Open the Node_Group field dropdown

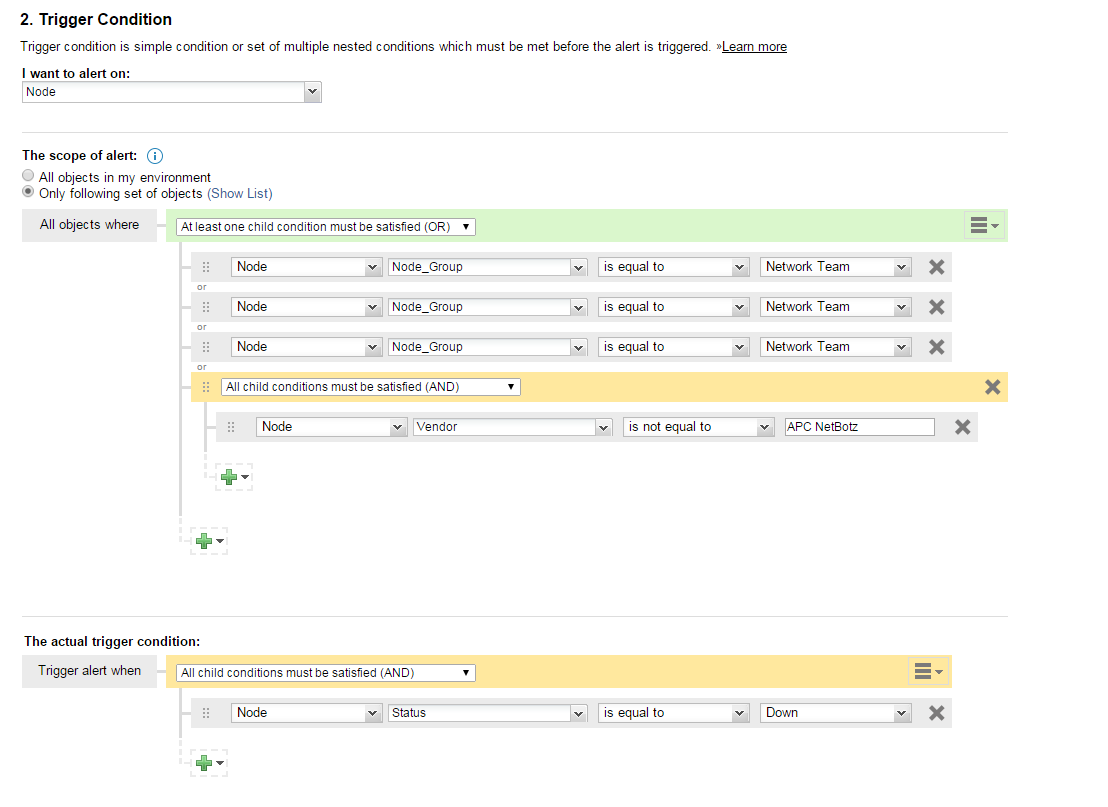487,266
